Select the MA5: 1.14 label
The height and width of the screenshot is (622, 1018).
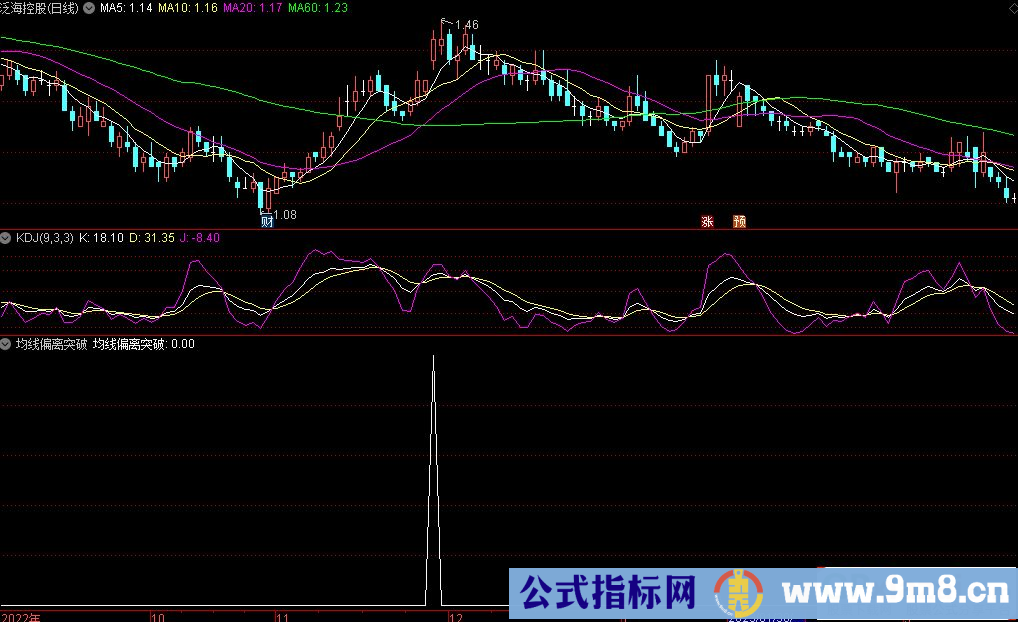click(x=126, y=8)
